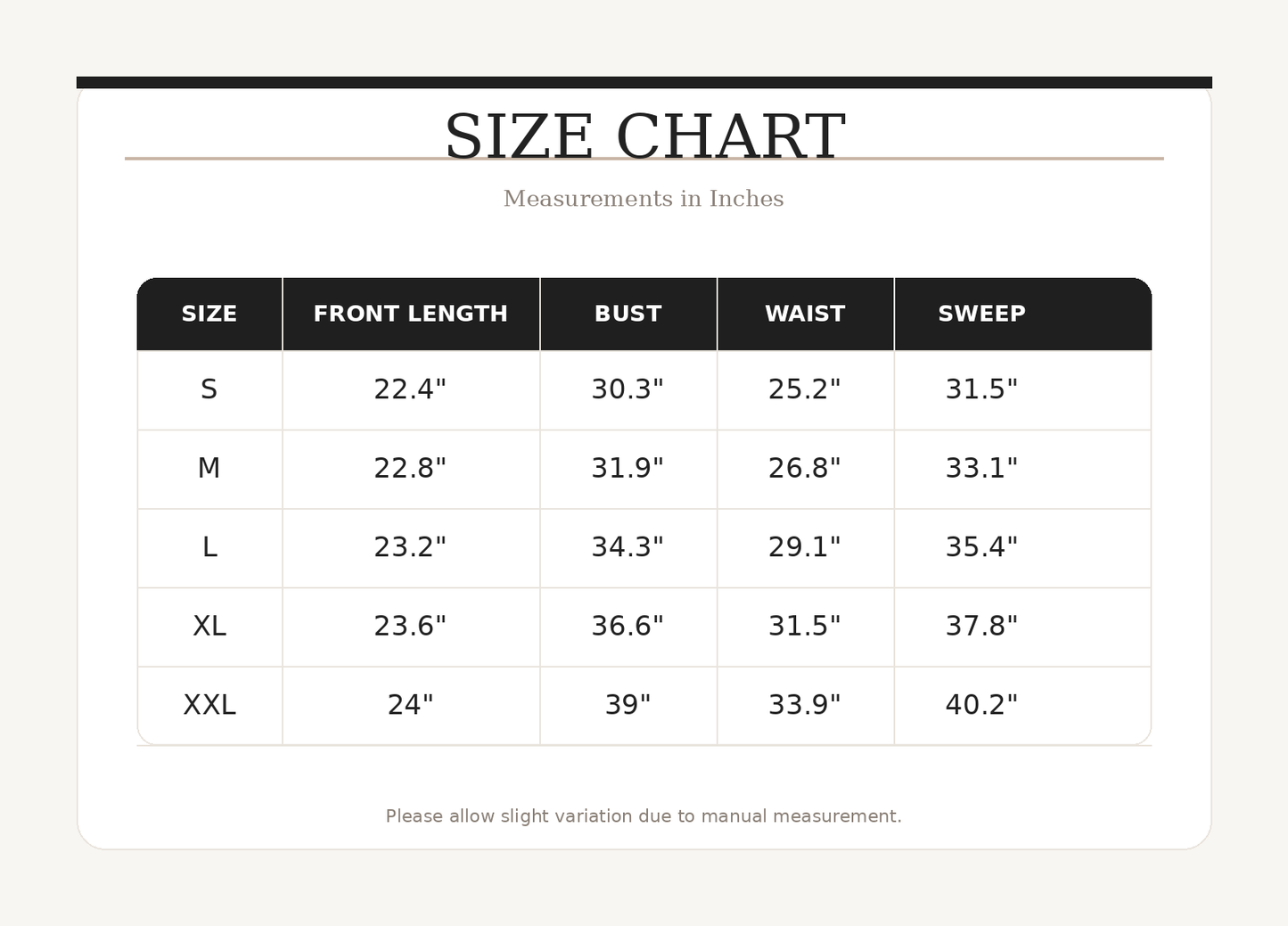Viewport: 1288px width, 926px height.
Task: Select the 23.6" front length cell
Action: (x=410, y=626)
